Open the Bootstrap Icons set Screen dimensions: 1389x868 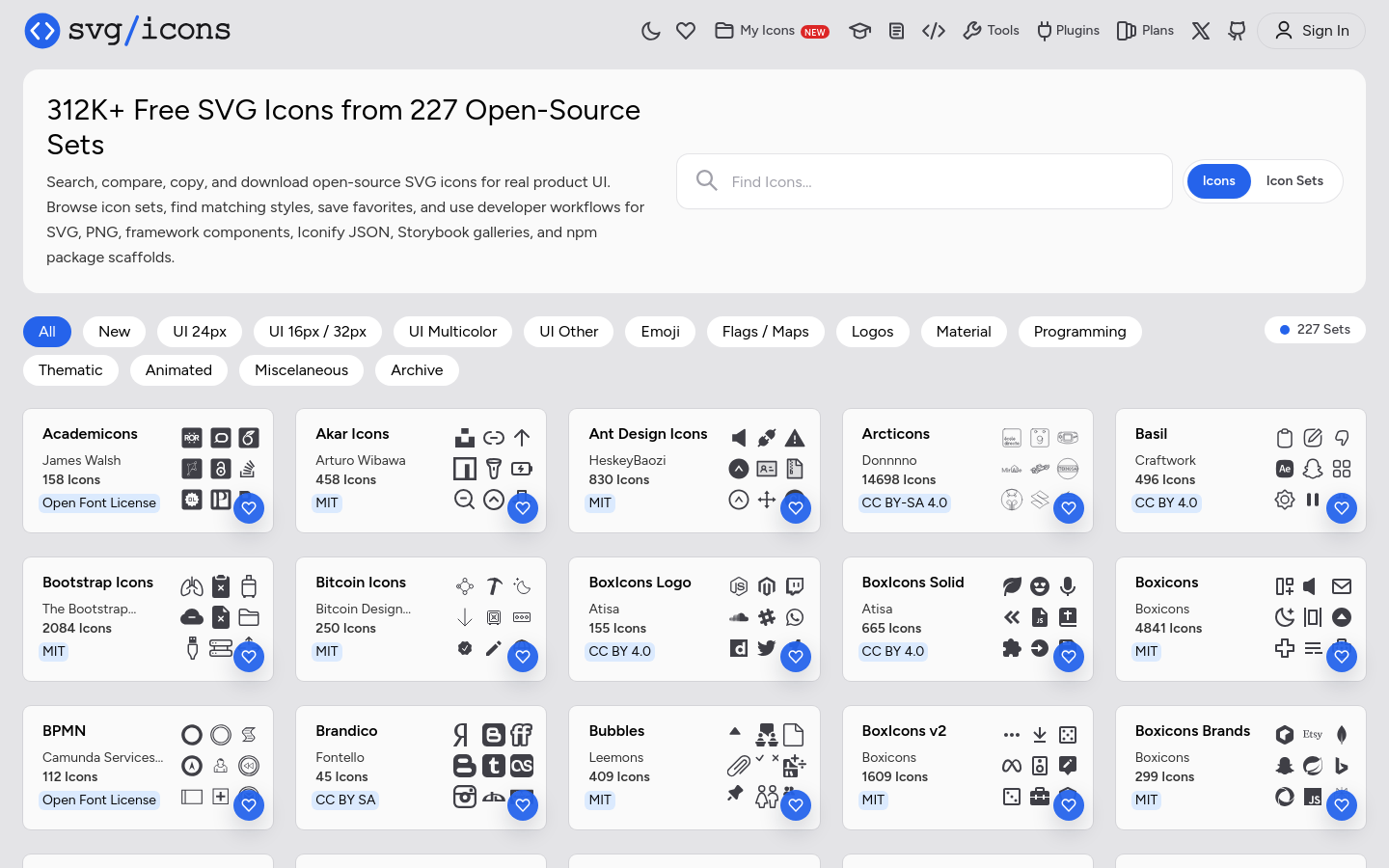point(97,583)
